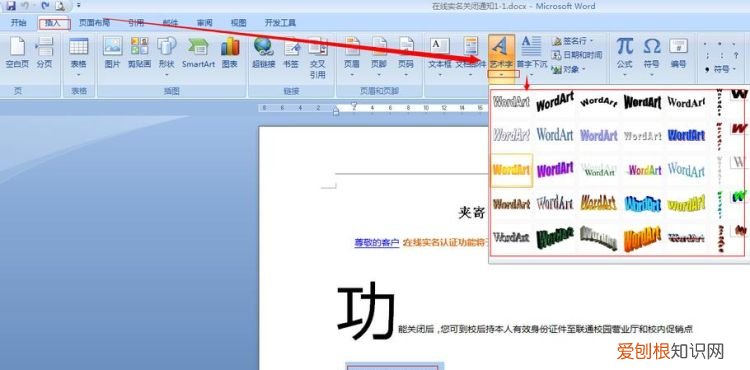Select the dark green 3D WordArt style
The image size is (750, 370).
tap(555, 238)
